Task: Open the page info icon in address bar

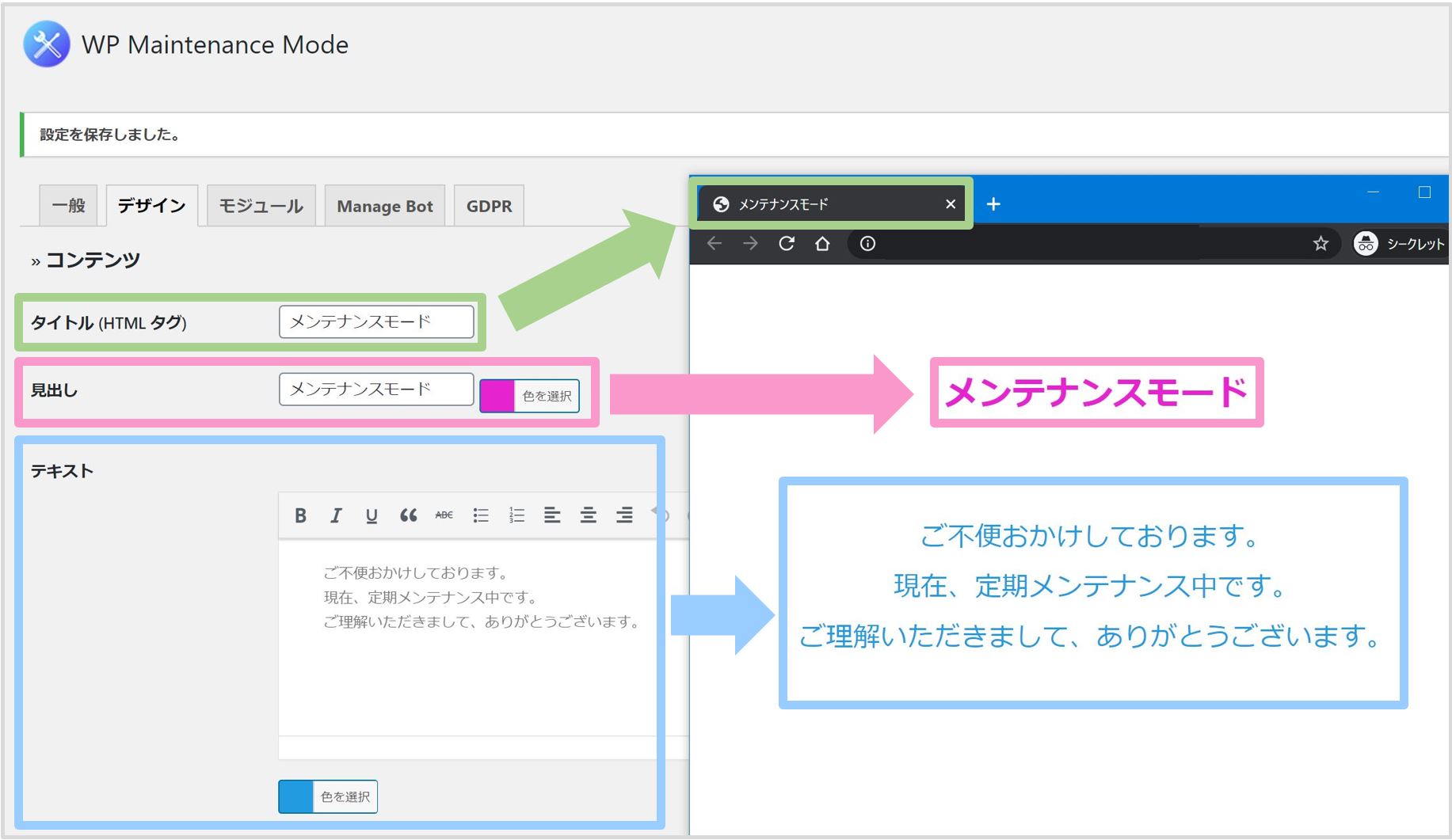Action: click(867, 244)
